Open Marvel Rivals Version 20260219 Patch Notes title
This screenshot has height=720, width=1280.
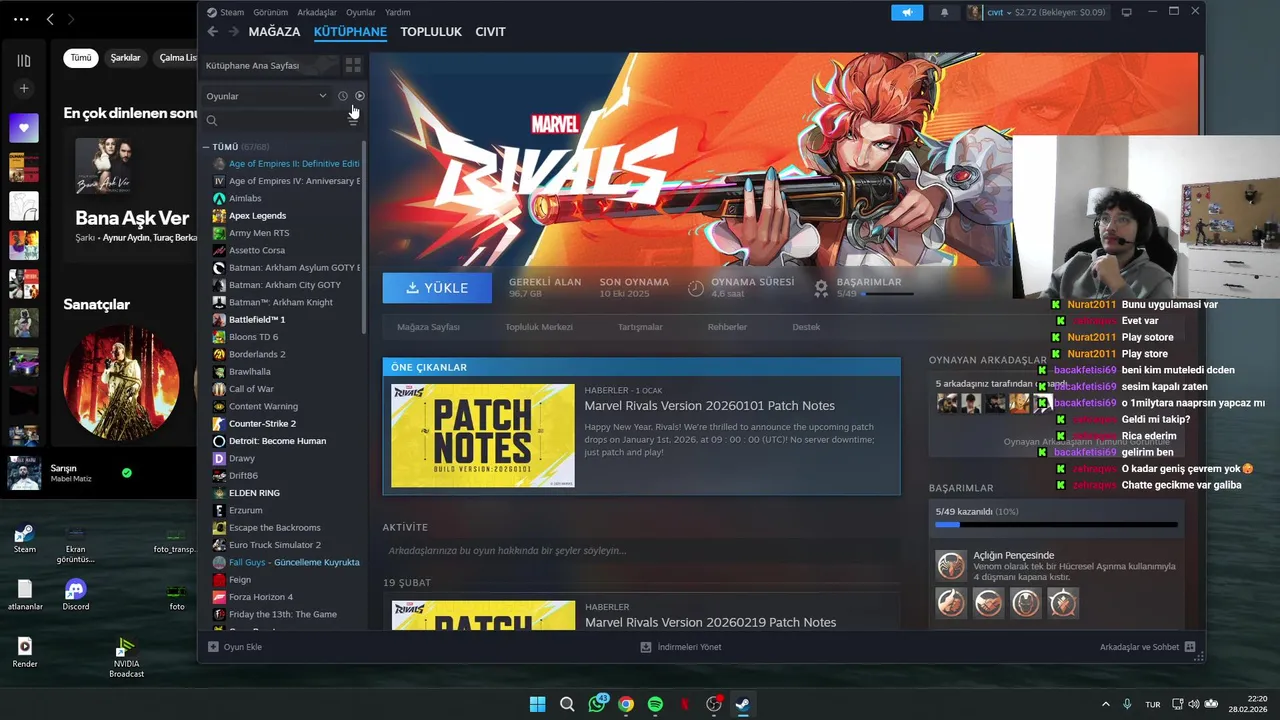click(710, 622)
